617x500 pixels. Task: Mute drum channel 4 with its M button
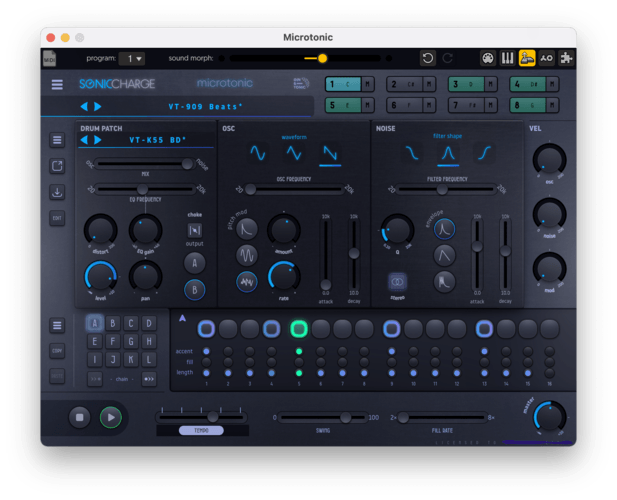click(x=552, y=84)
